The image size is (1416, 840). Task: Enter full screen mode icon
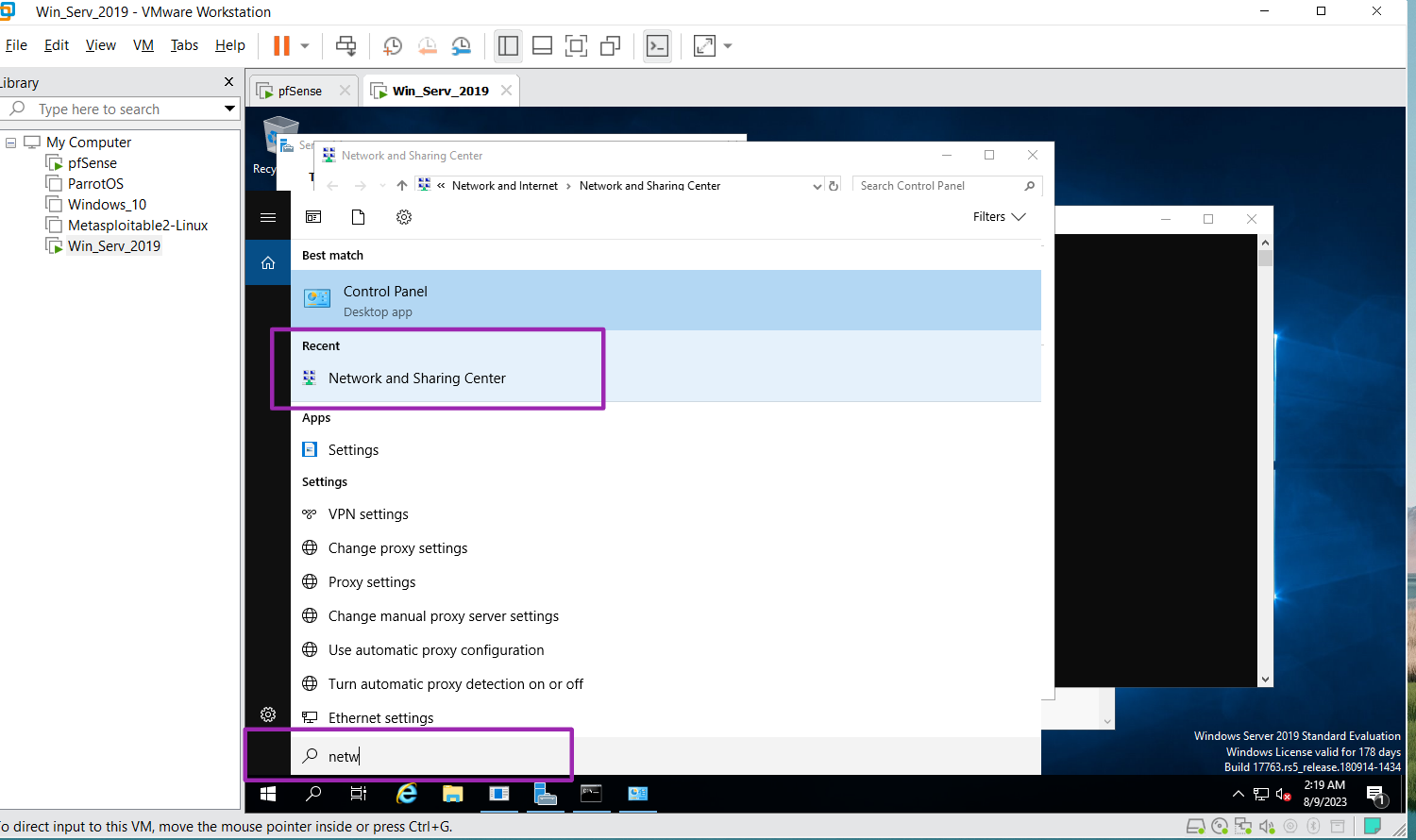click(576, 45)
